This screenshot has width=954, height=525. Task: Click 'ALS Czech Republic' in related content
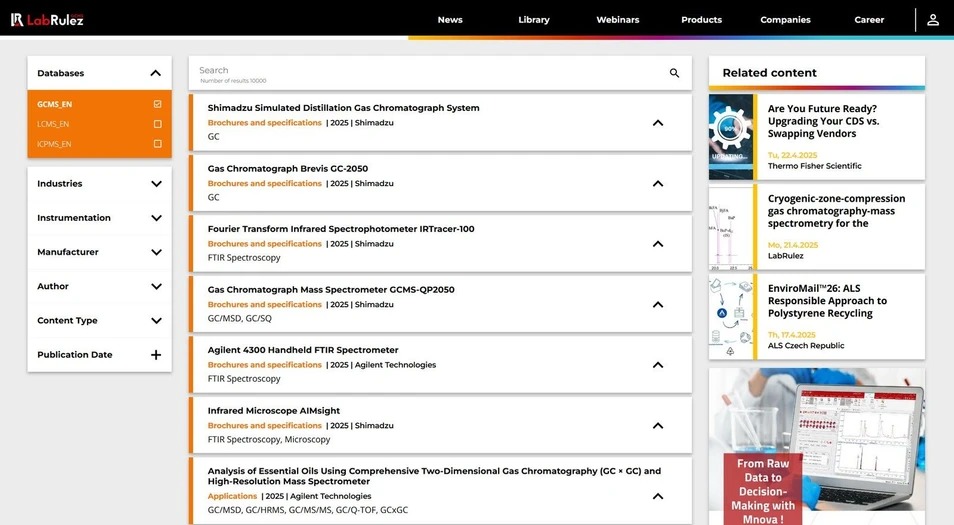(806, 346)
